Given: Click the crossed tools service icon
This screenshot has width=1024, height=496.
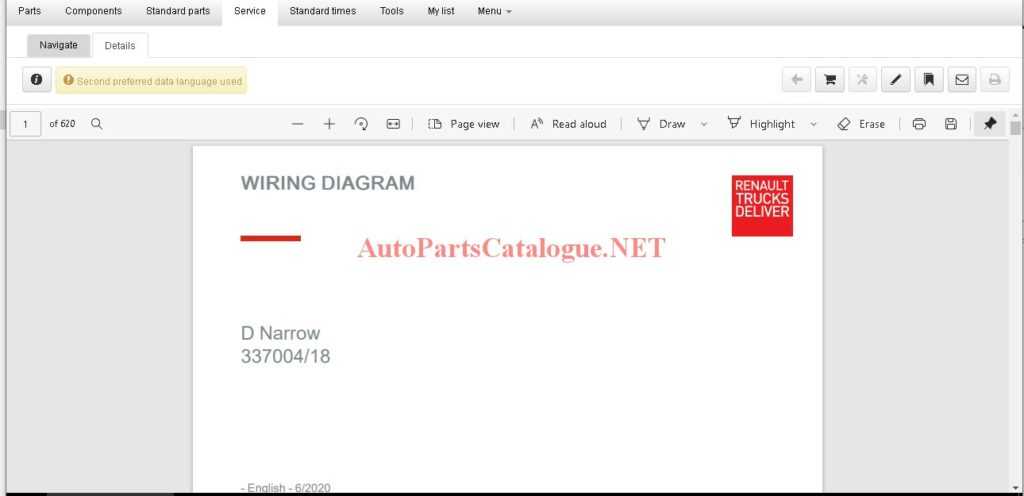Looking at the screenshot, I should (x=863, y=80).
